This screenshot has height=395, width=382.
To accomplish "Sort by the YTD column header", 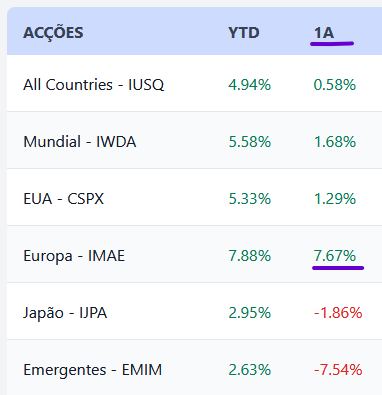I will point(244,33).
